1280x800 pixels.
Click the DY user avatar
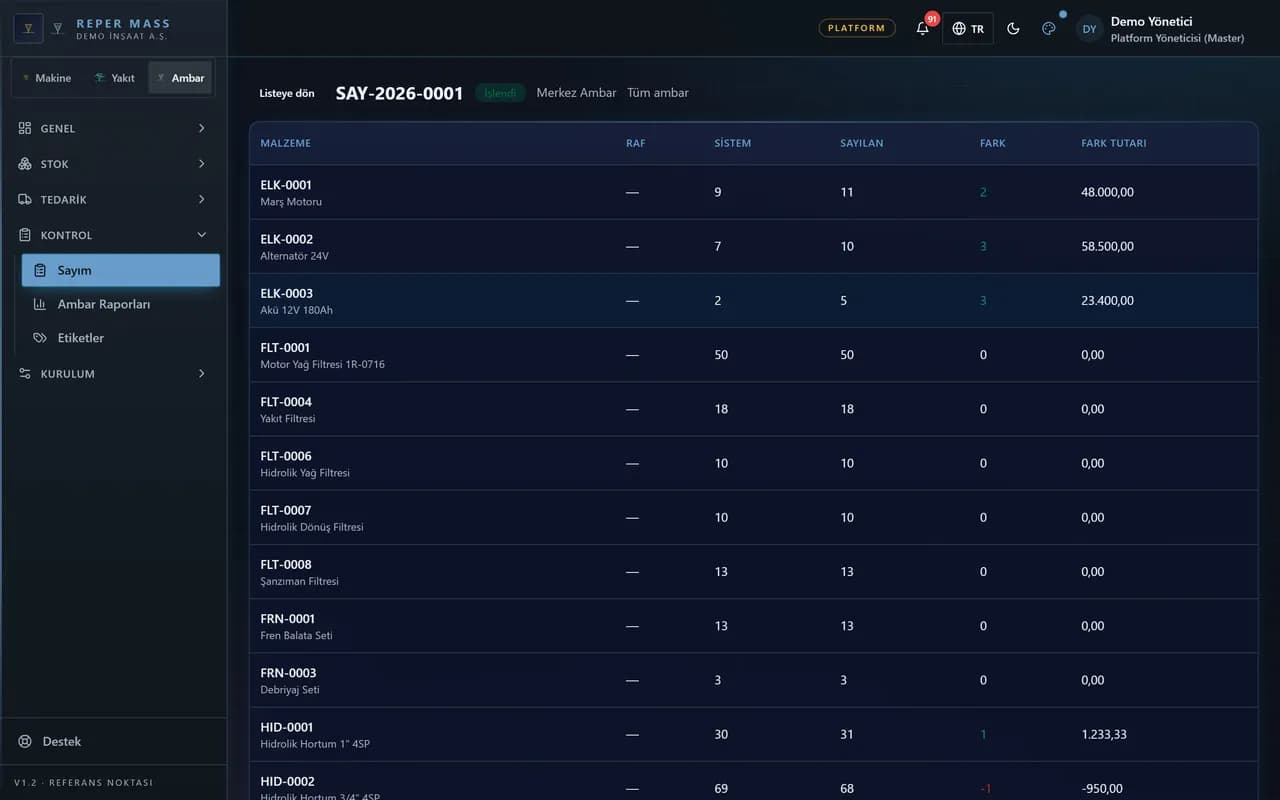click(x=1090, y=29)
